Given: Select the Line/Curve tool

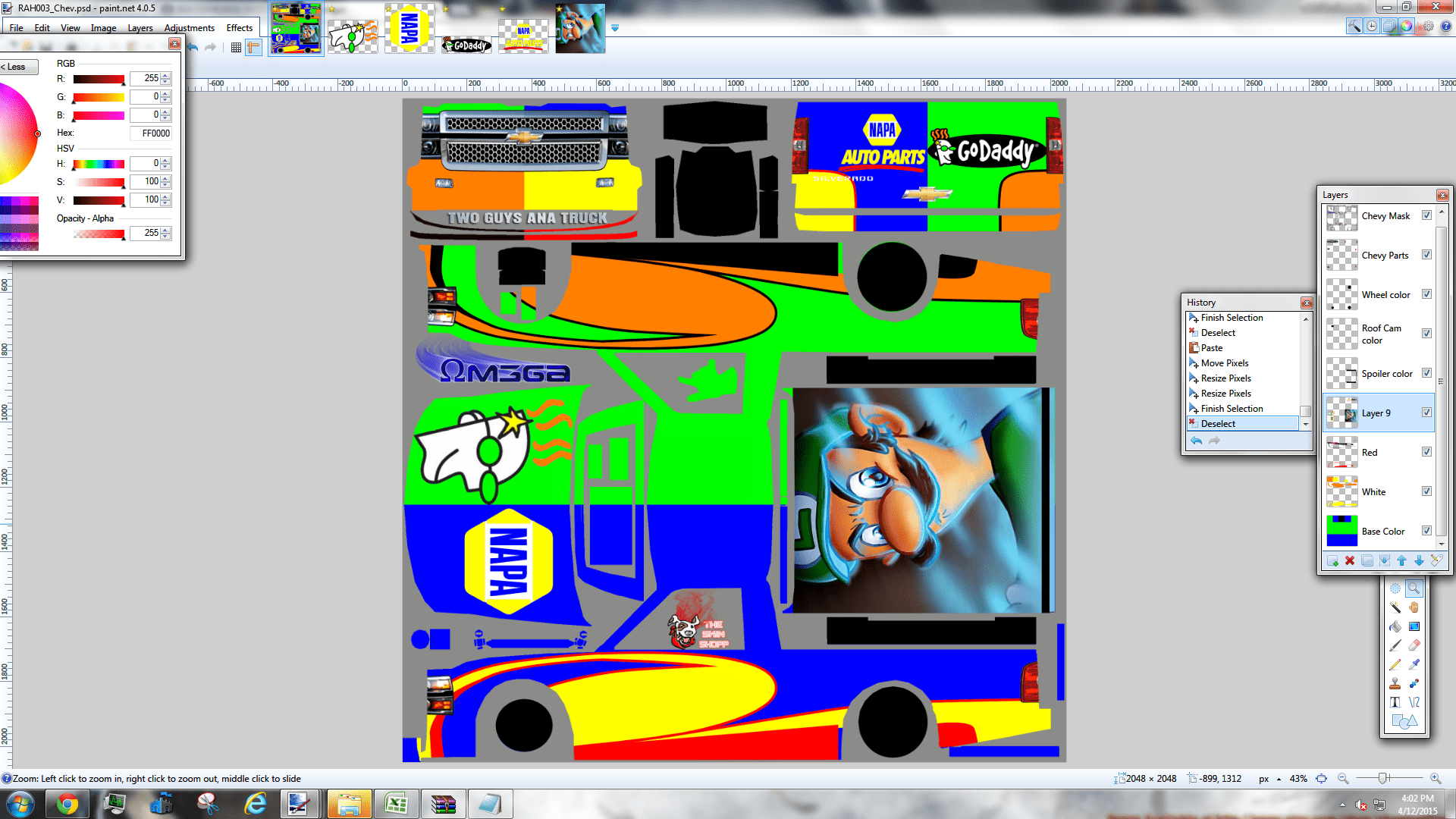Looking at the screenshot, I should click(x=1414, y=702).
